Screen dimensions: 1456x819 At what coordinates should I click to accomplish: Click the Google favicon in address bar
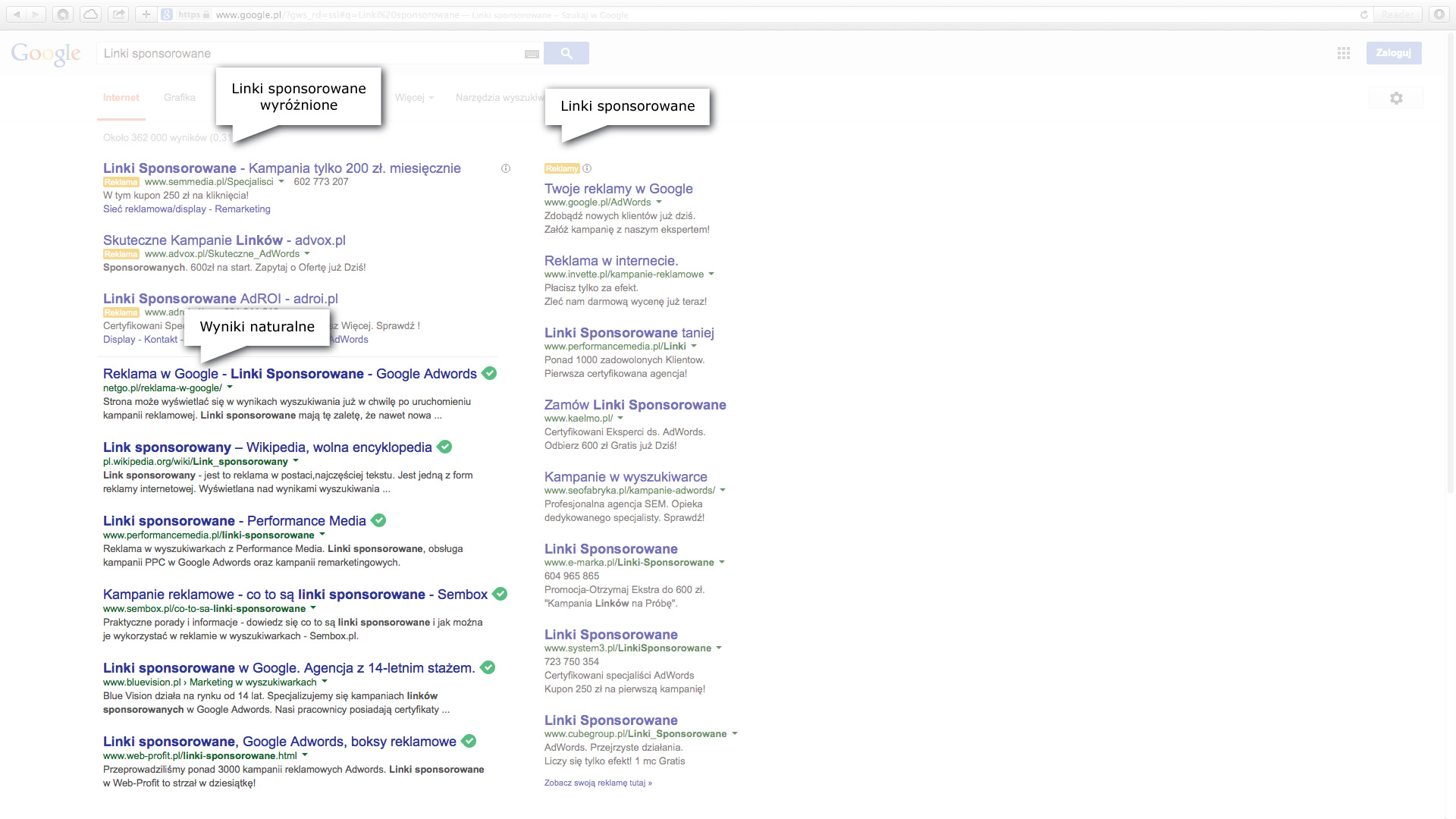[x=167, y=14]
